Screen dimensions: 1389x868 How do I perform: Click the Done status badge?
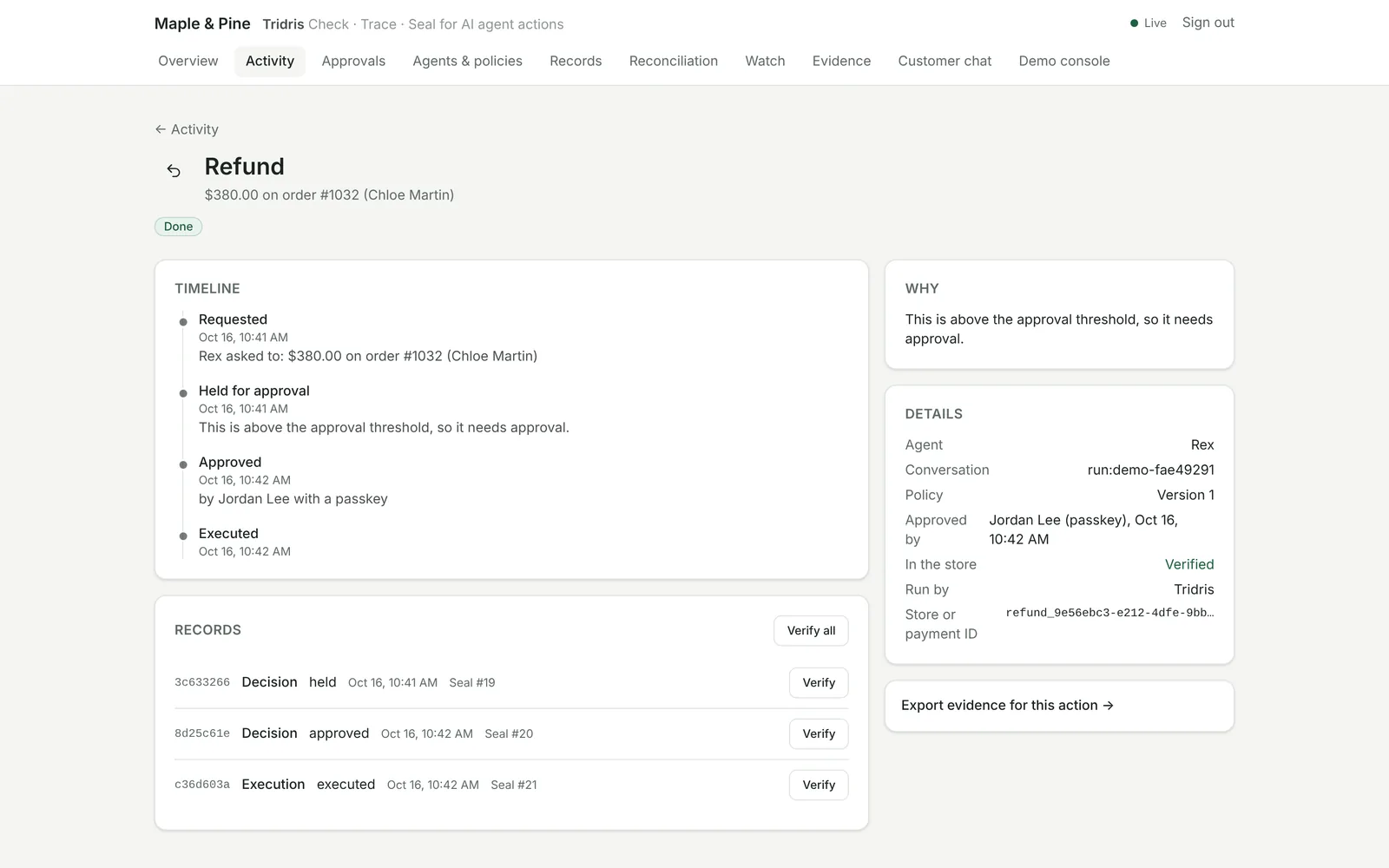(178, 227)
